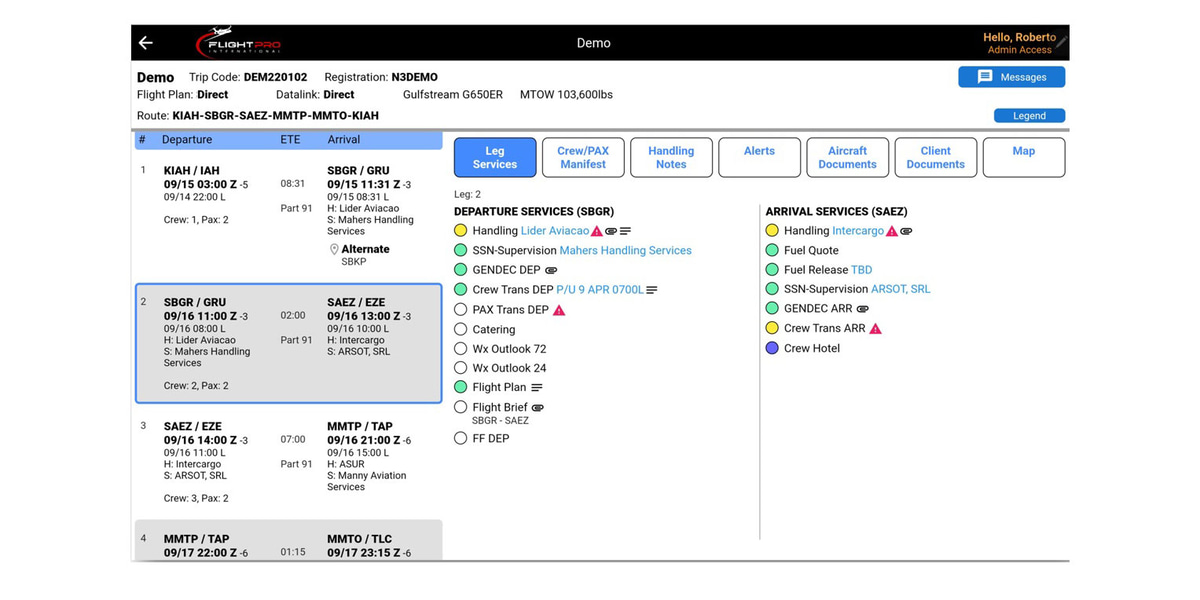1200x600 pixels.
Task: Open the paperclip attachment on GENDEC DEP
Action: (x=551, y=269)
